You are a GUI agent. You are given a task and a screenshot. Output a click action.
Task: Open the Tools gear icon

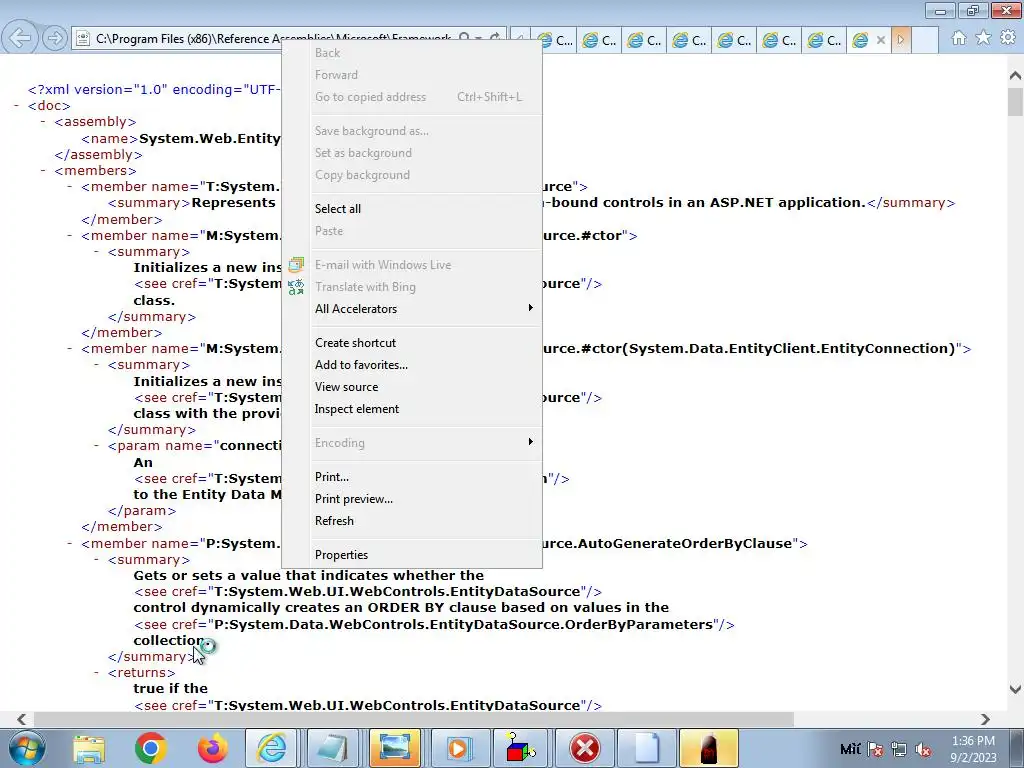pyautogui.click(x=1008, y=38)
